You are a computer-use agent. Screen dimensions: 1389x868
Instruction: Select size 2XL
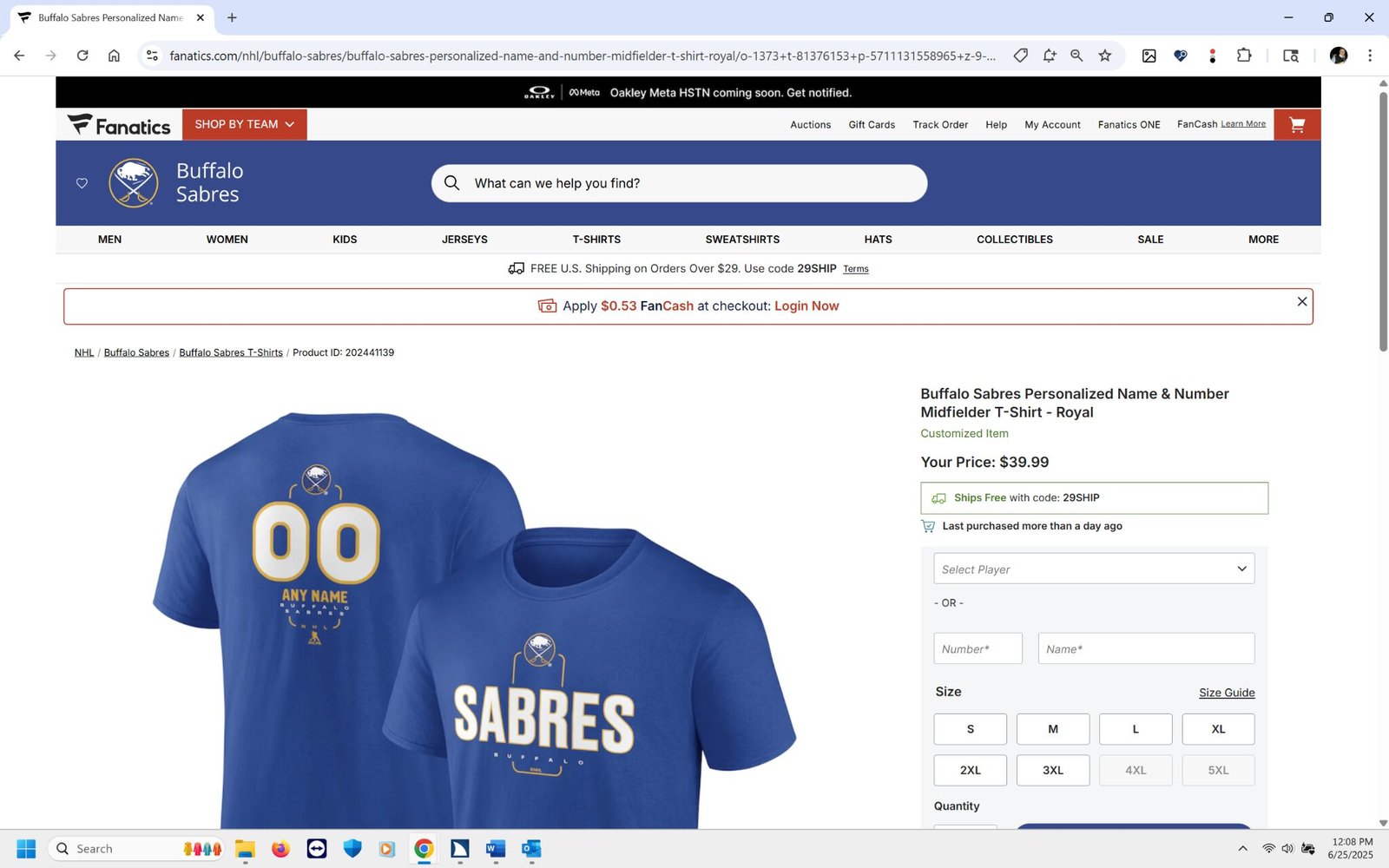(x=971, y=770)
